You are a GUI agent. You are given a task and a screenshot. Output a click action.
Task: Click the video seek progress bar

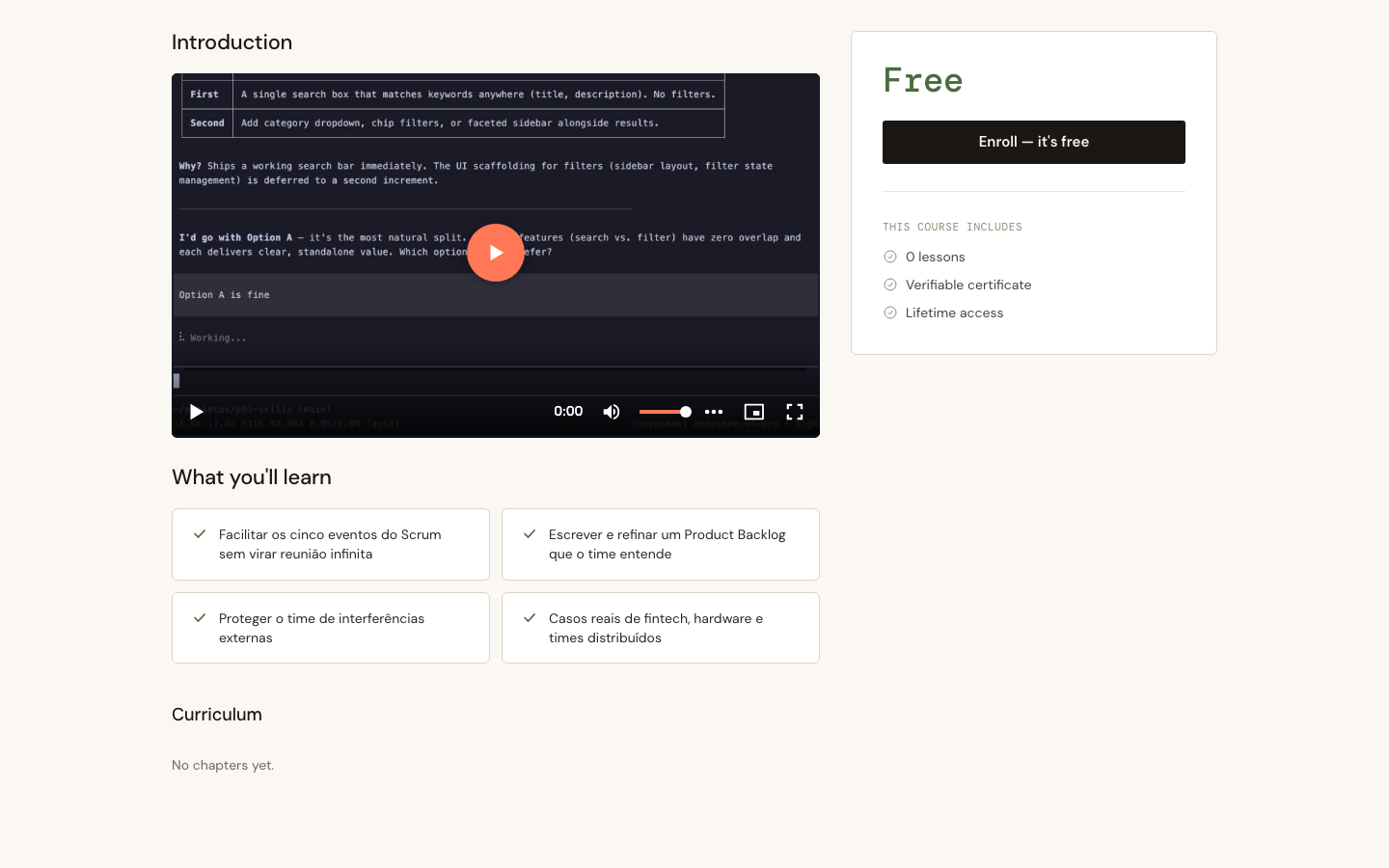tap(496, 368)
